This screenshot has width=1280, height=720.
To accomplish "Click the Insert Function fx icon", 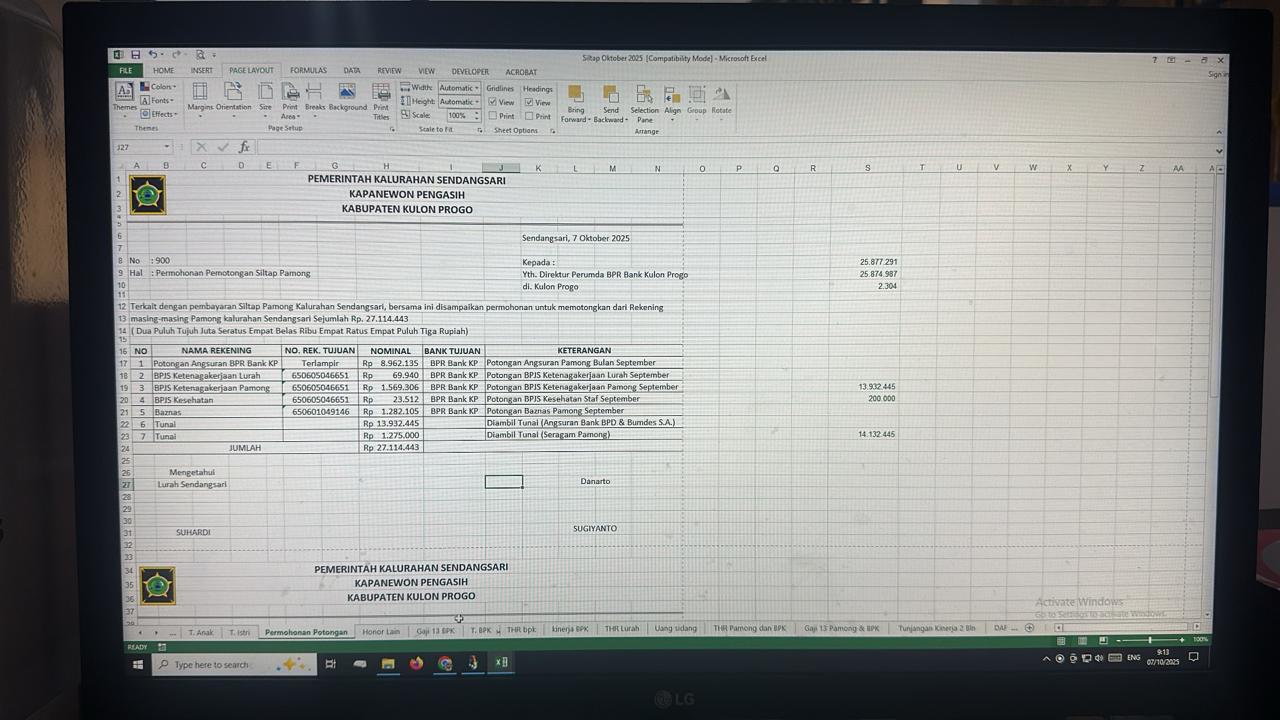I will point(244,147).
